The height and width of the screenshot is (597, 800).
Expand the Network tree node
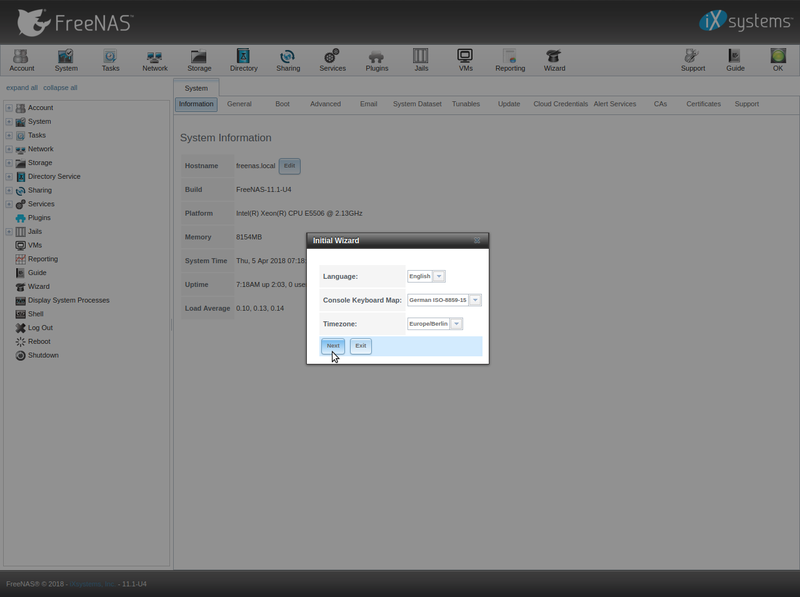click(x=9, y=149)
